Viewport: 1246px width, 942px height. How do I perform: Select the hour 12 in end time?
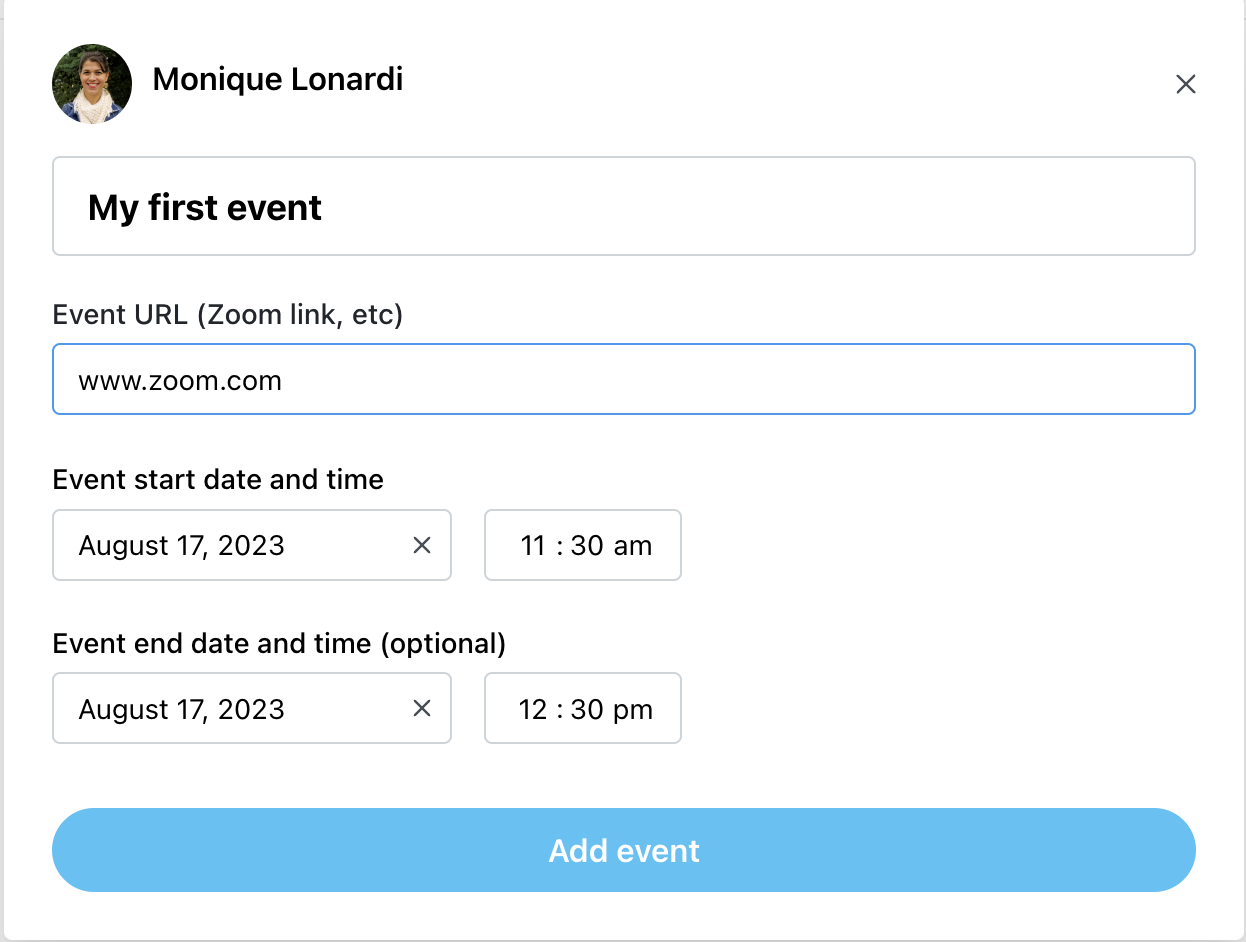533,709
